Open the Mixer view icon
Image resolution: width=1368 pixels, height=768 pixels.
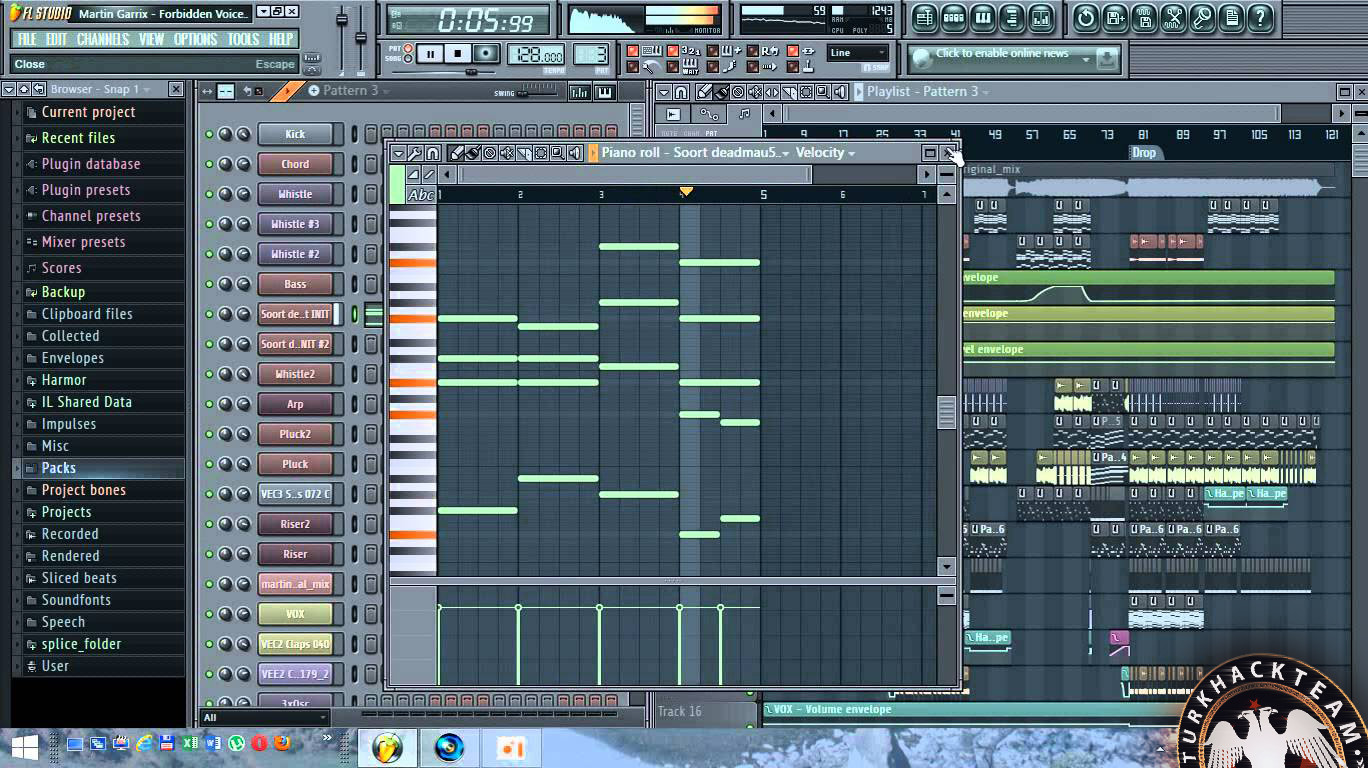(1041, 18)
